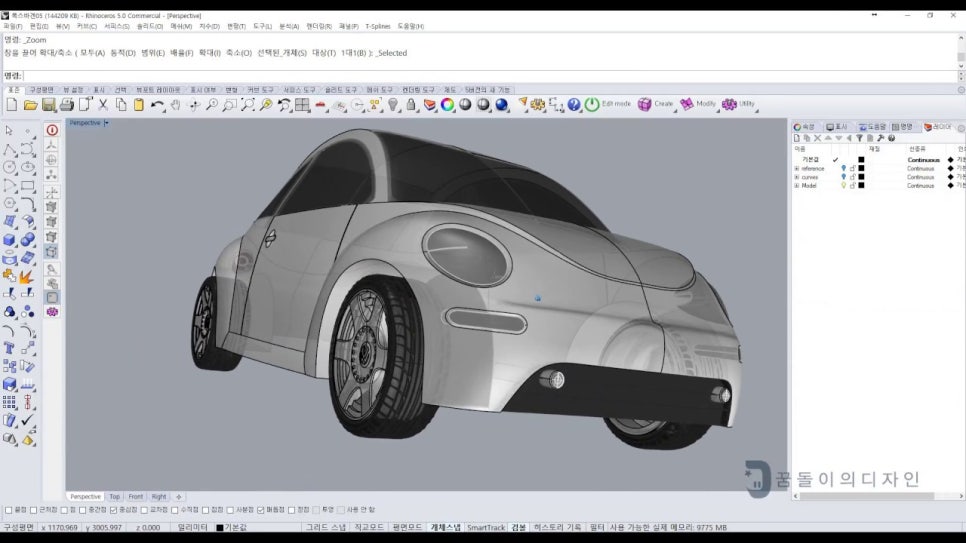Screen dimensions: 966x543
Task: Switch to the Right viewport tab
Action: 159,497
